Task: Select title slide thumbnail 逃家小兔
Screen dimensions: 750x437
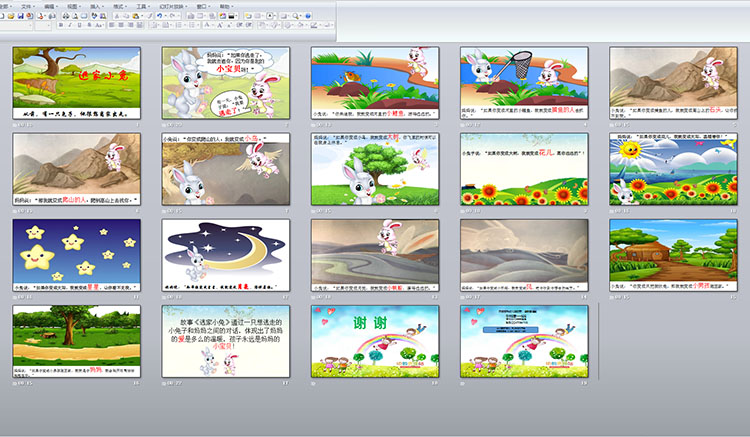Action: pyautogui.click(x=77, y=83)
